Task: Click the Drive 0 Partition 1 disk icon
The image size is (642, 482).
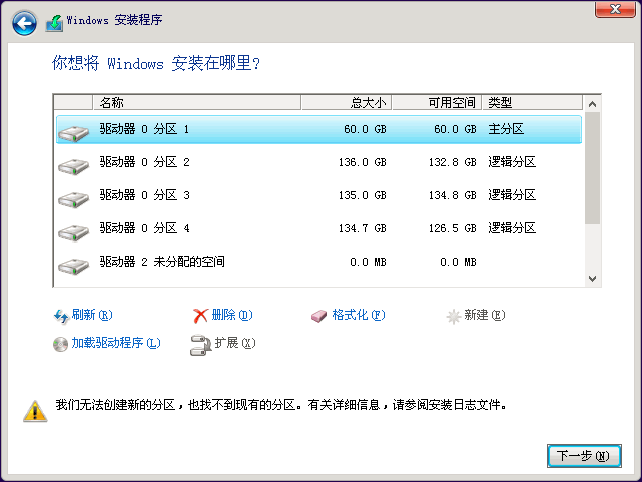Action: pos(73,131)
